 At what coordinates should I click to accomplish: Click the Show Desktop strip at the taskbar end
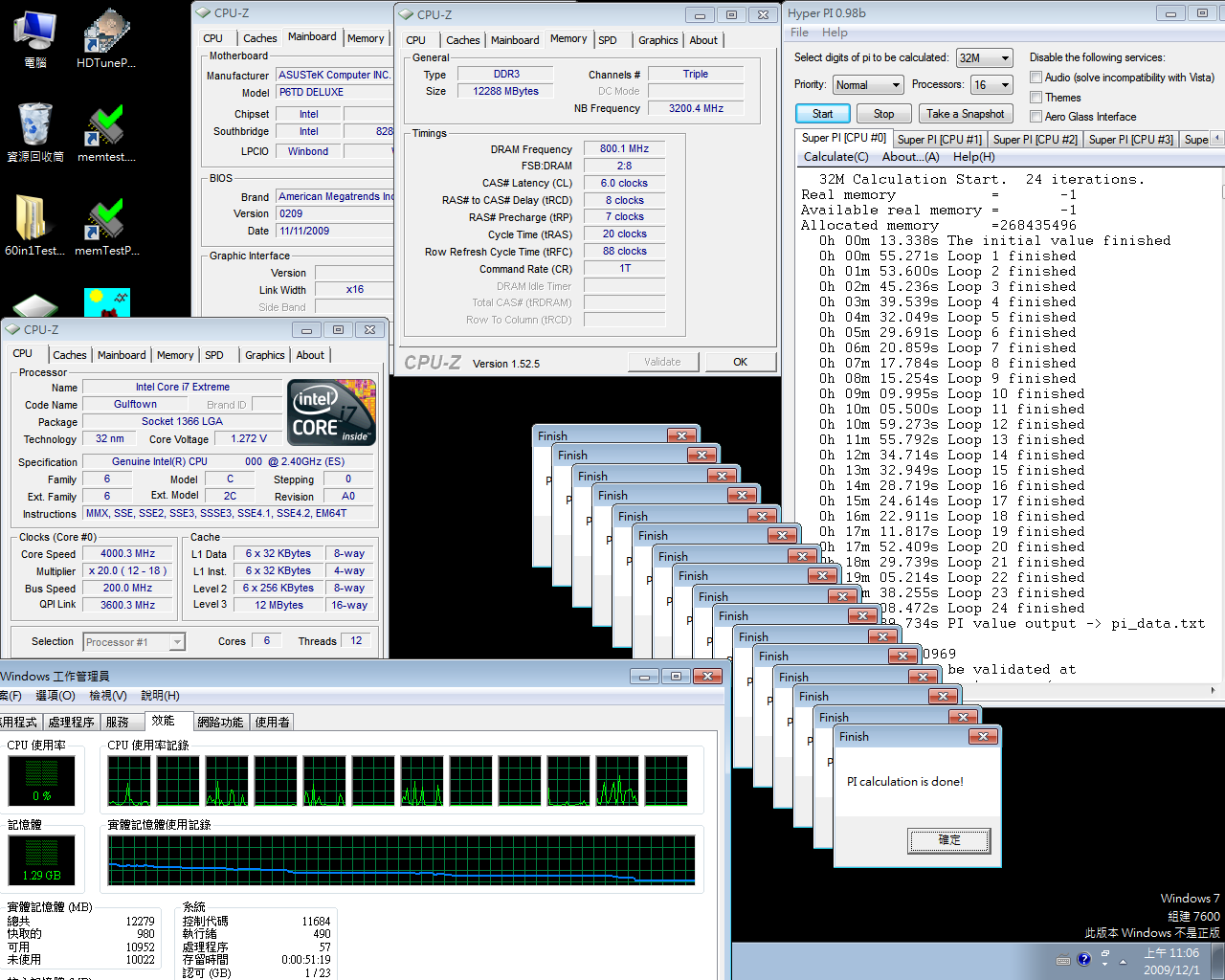(x=1218, y=961)
